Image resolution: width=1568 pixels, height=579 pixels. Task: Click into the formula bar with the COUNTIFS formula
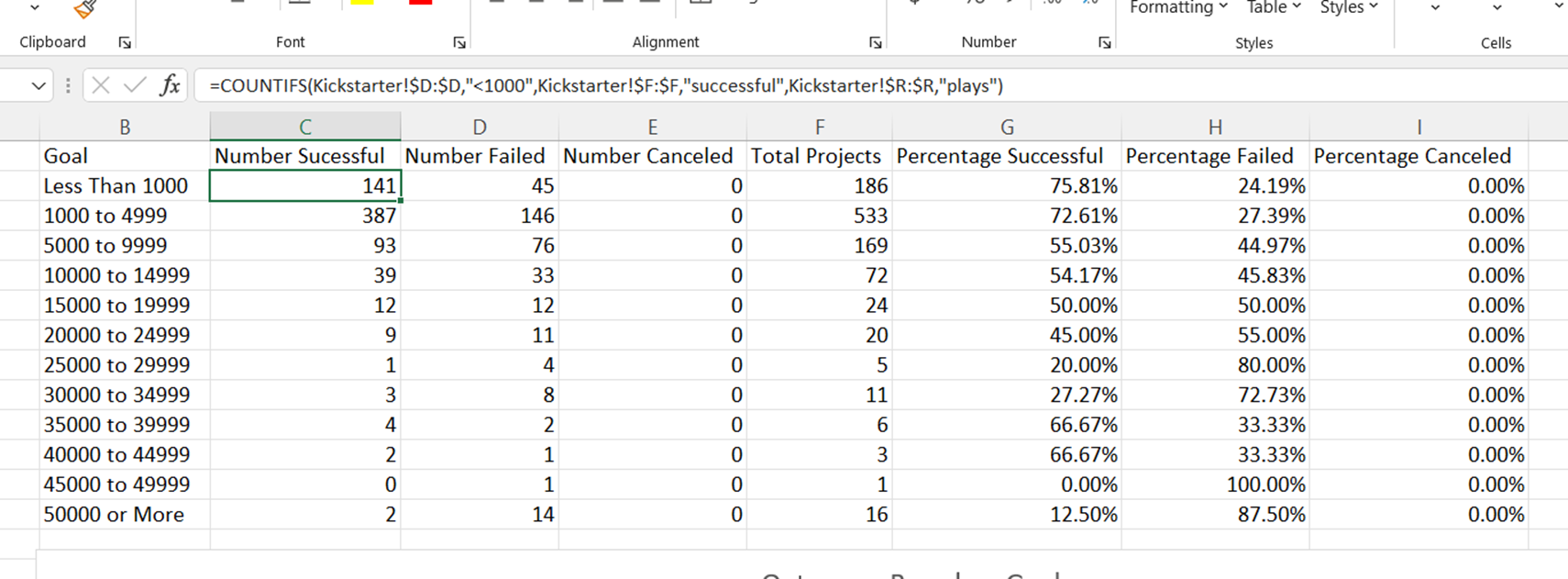coord(880,85)
